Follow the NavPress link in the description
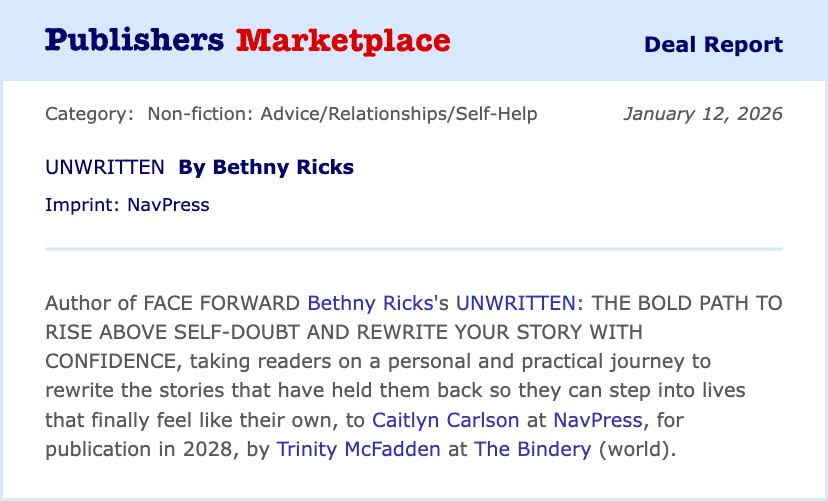828x501 pixels. 598,420
